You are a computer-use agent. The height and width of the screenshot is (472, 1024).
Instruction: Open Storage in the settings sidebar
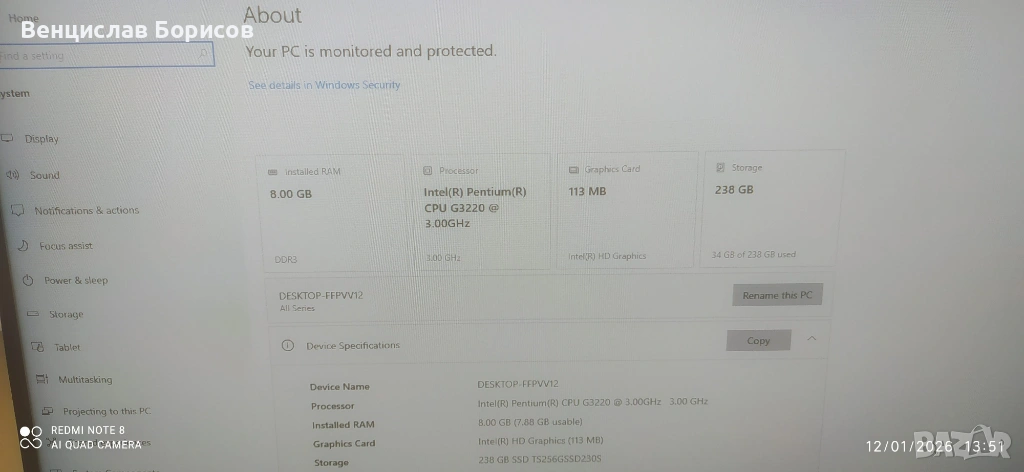pyautogui.click(x=66, y=315)
